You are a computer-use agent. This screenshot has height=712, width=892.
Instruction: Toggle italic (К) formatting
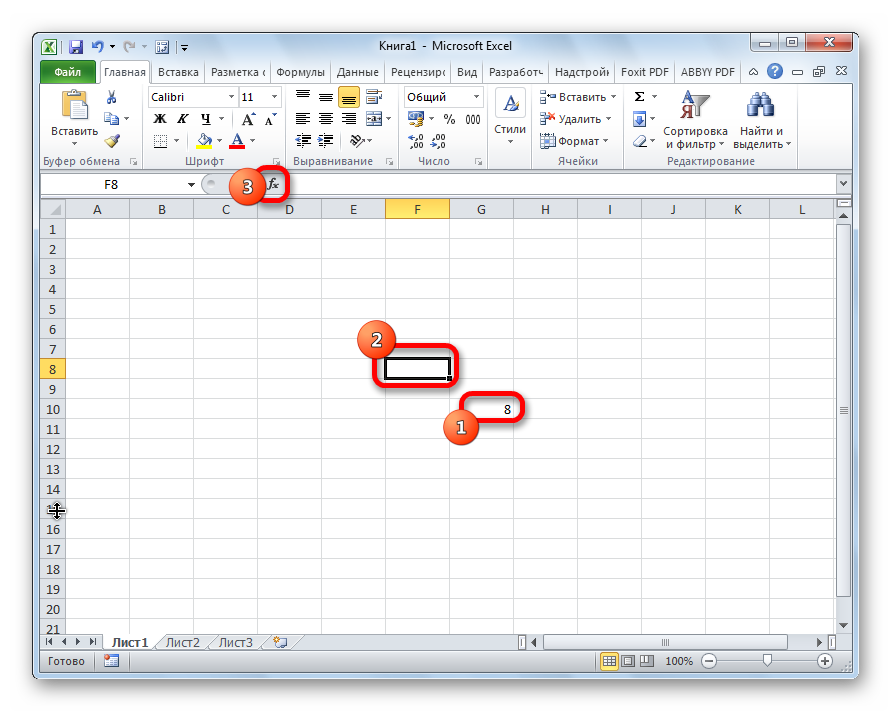tap(182, 119)
